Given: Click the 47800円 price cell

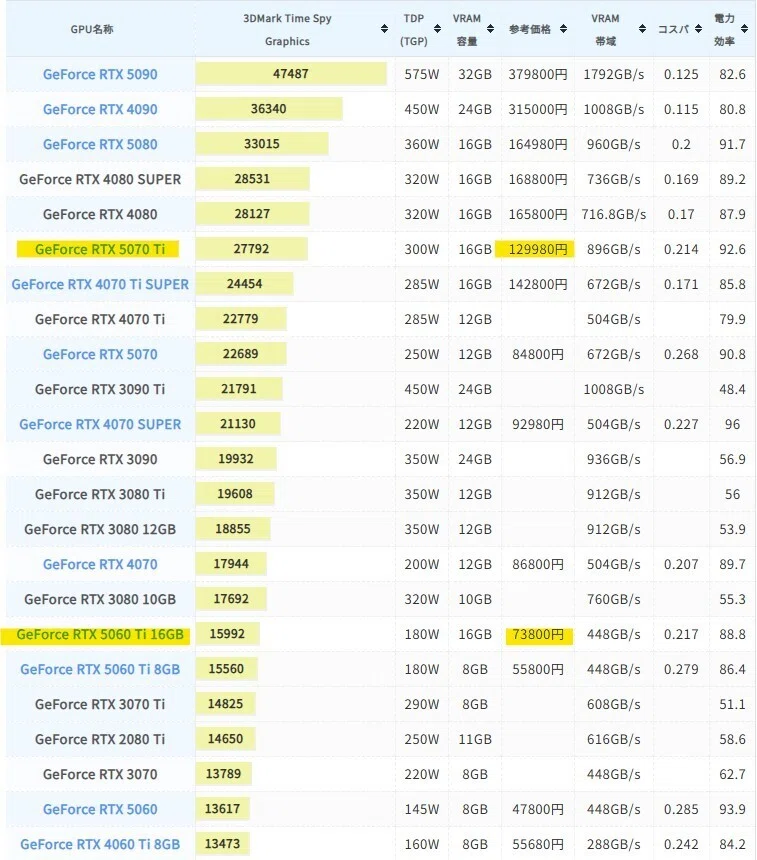Looking at the screenshot, I should (538, 809).
